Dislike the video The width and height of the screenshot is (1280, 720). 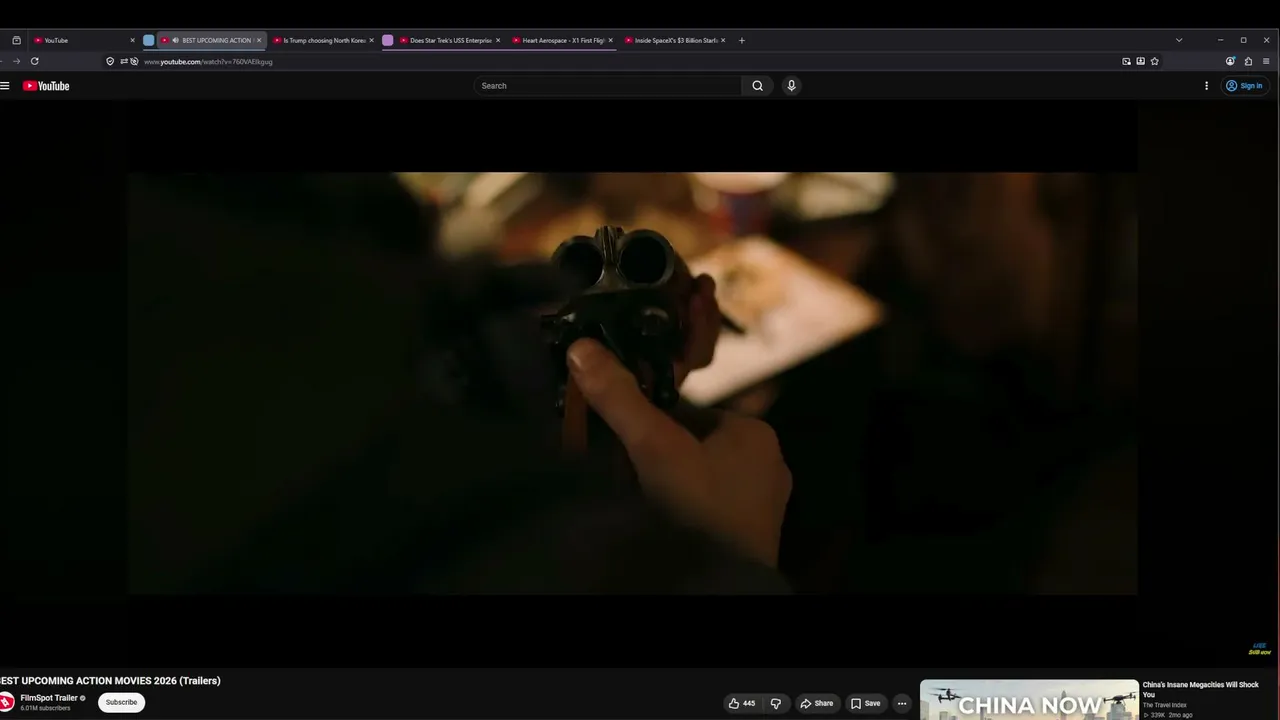[775, 703]
